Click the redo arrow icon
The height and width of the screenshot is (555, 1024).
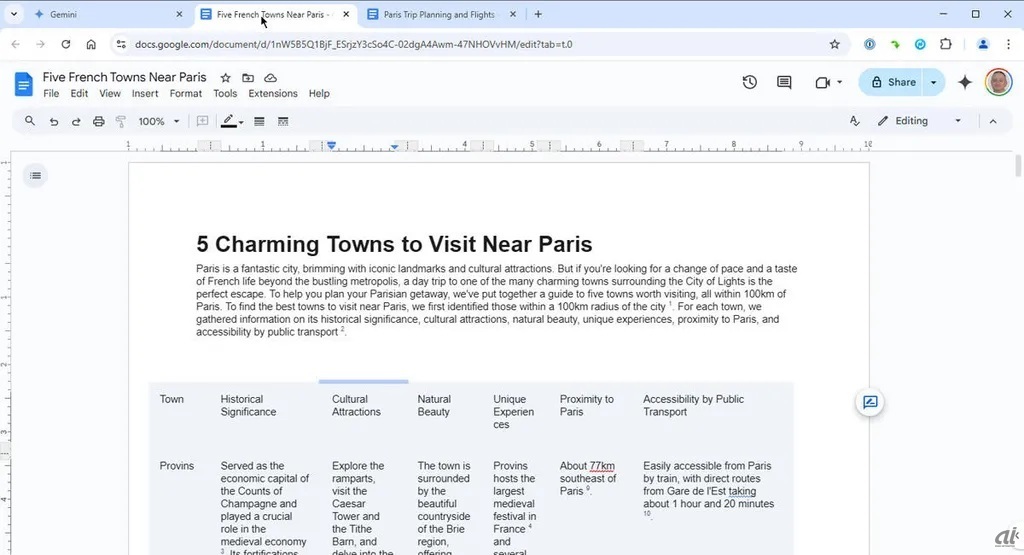[76, 121]
